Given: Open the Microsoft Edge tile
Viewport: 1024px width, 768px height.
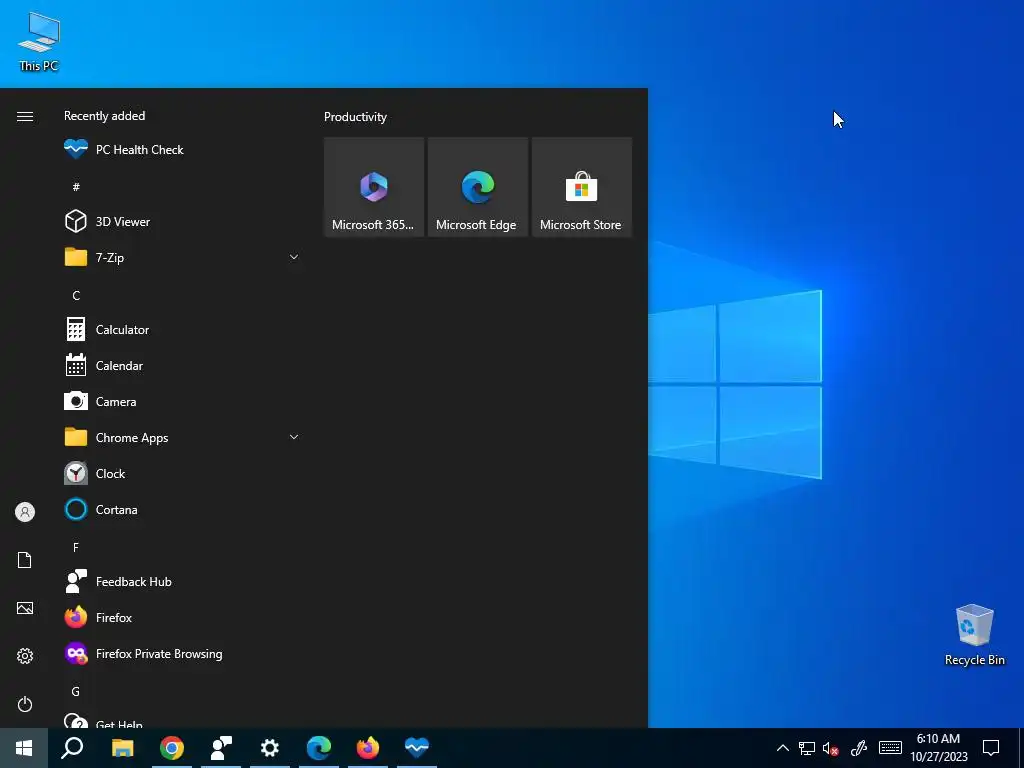Looking at the screenshot, I should pos(477,187).
